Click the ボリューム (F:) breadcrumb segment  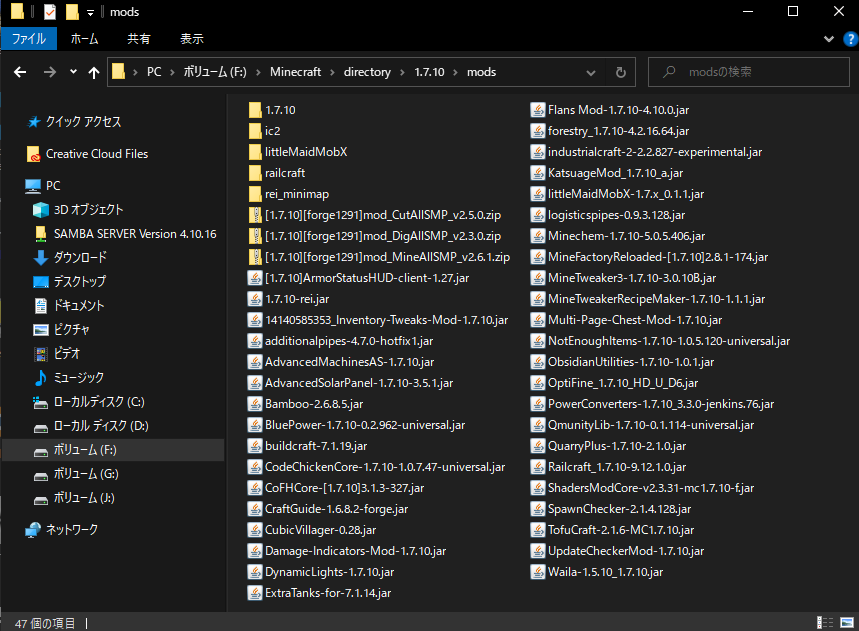[x=215, y=72]
